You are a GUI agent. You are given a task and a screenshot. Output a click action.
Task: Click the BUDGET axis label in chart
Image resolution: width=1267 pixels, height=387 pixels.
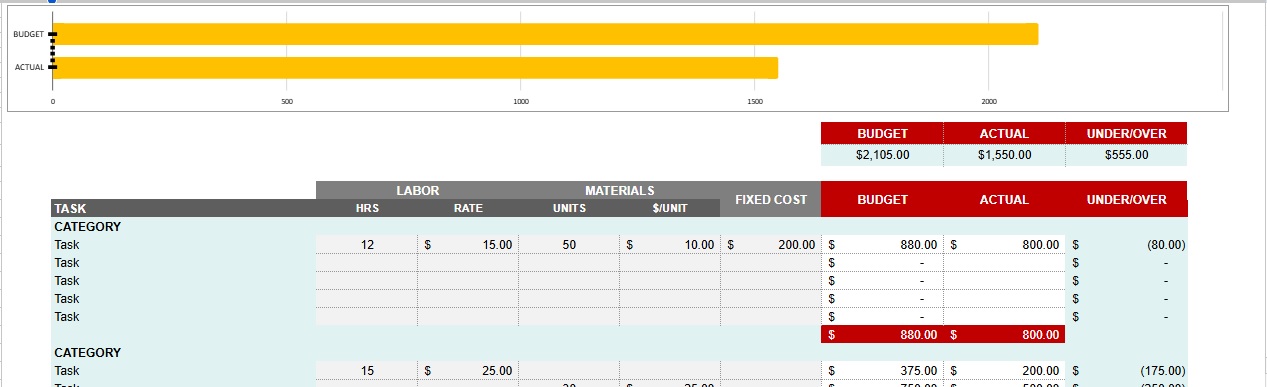[x=28, y=34]
